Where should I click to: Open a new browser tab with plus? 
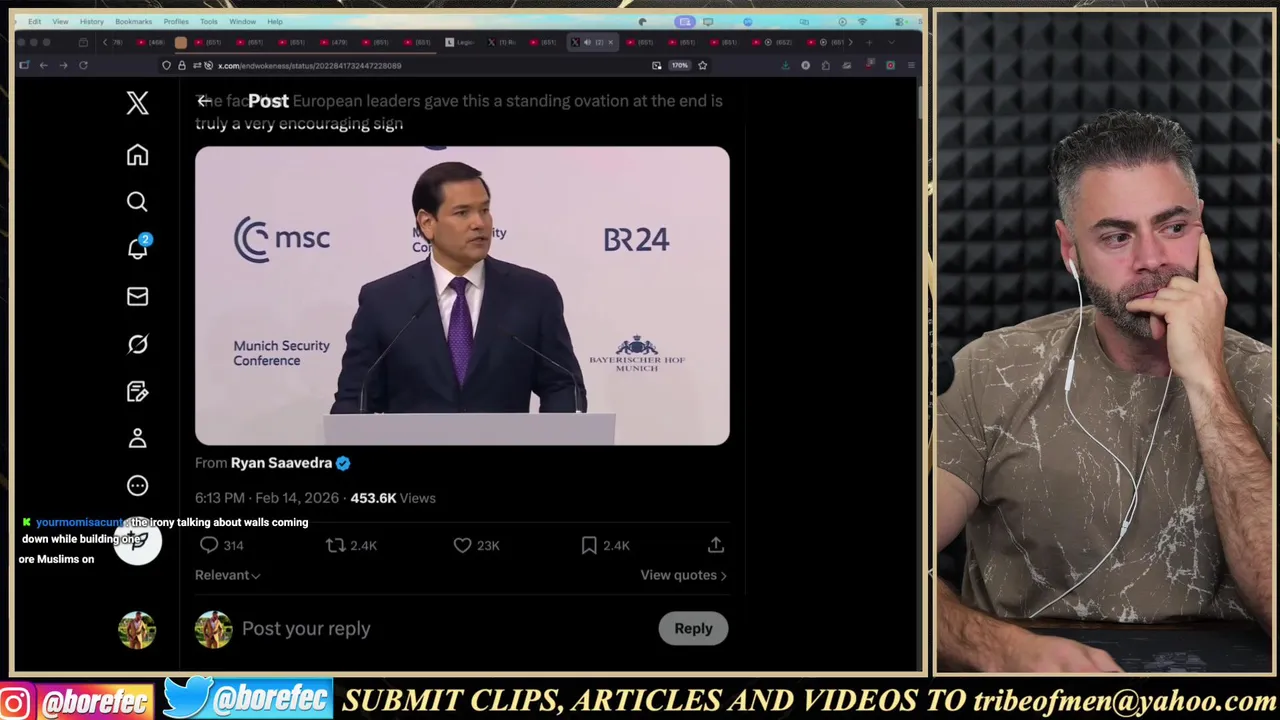point(869,42)
